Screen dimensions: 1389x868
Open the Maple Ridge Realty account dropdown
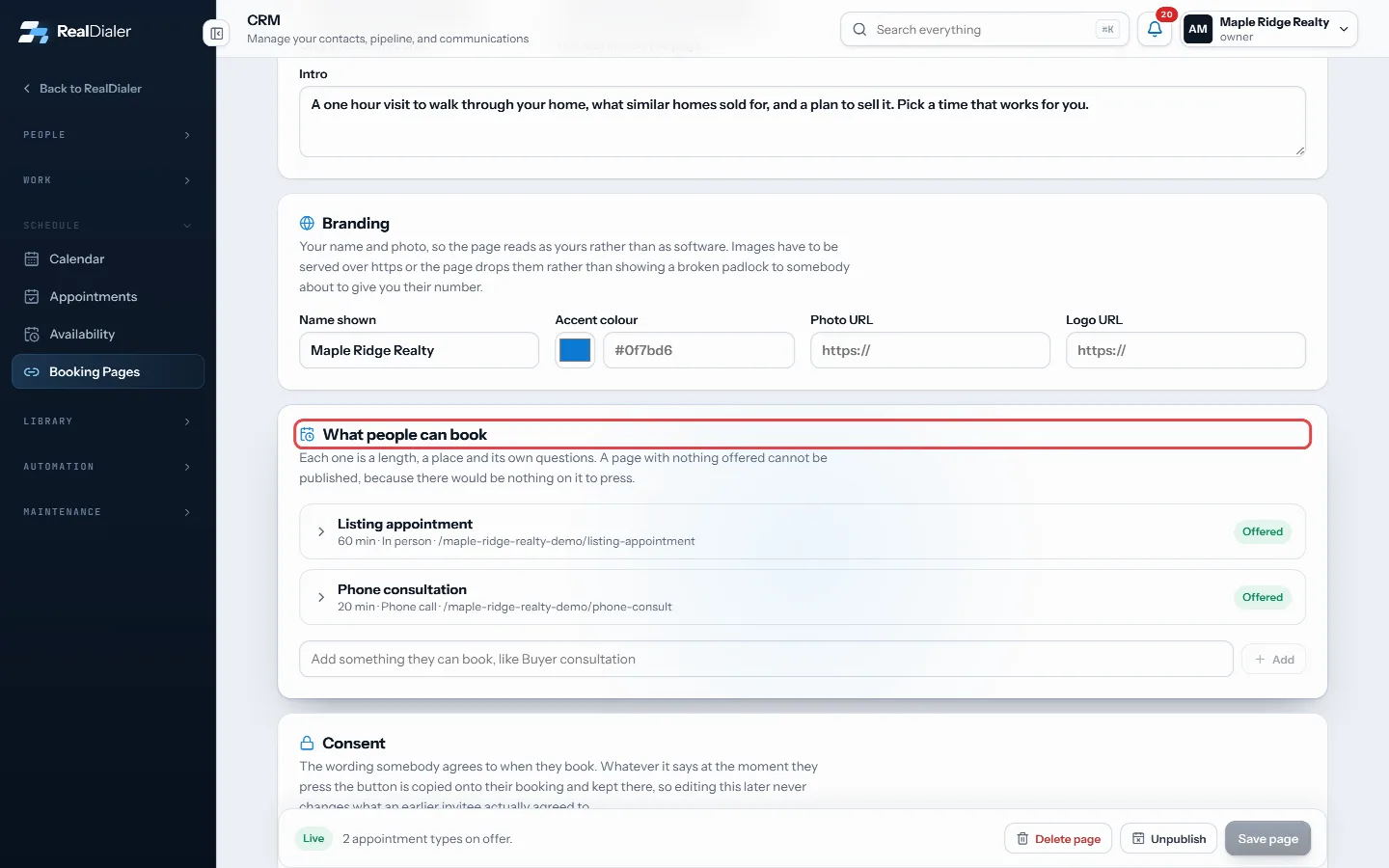(x=1269, y=29)
